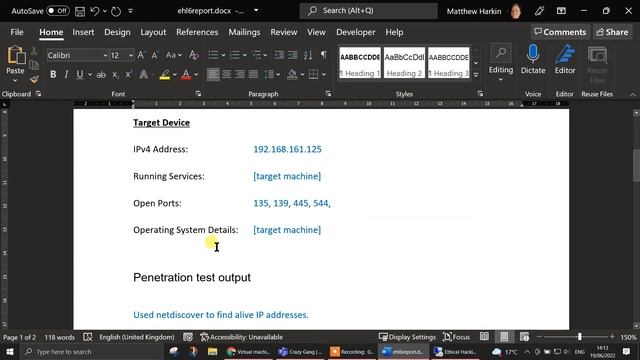Decrease font size with Shrink Font icon

point(155,55)
